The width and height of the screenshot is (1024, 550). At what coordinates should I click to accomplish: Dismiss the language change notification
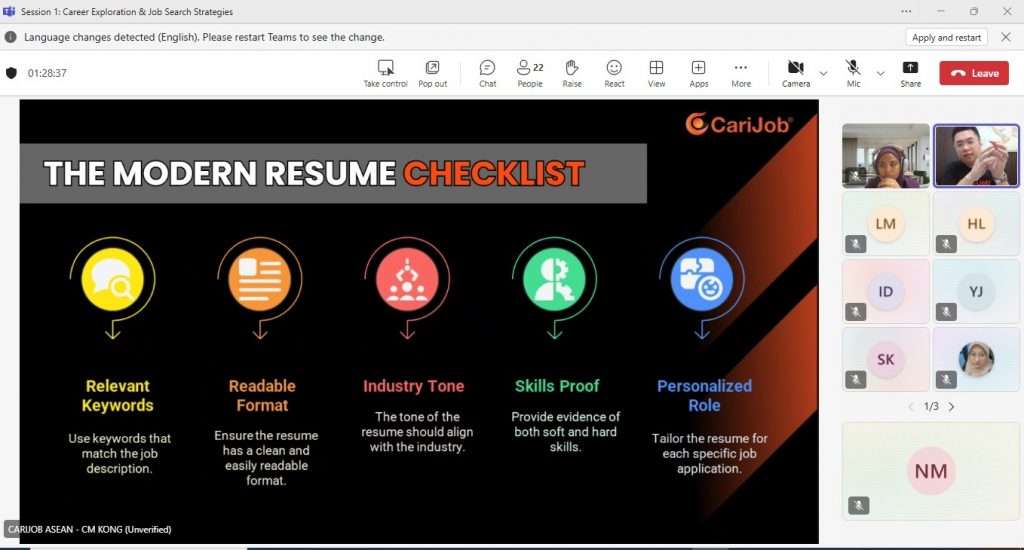coord(1006,37)
